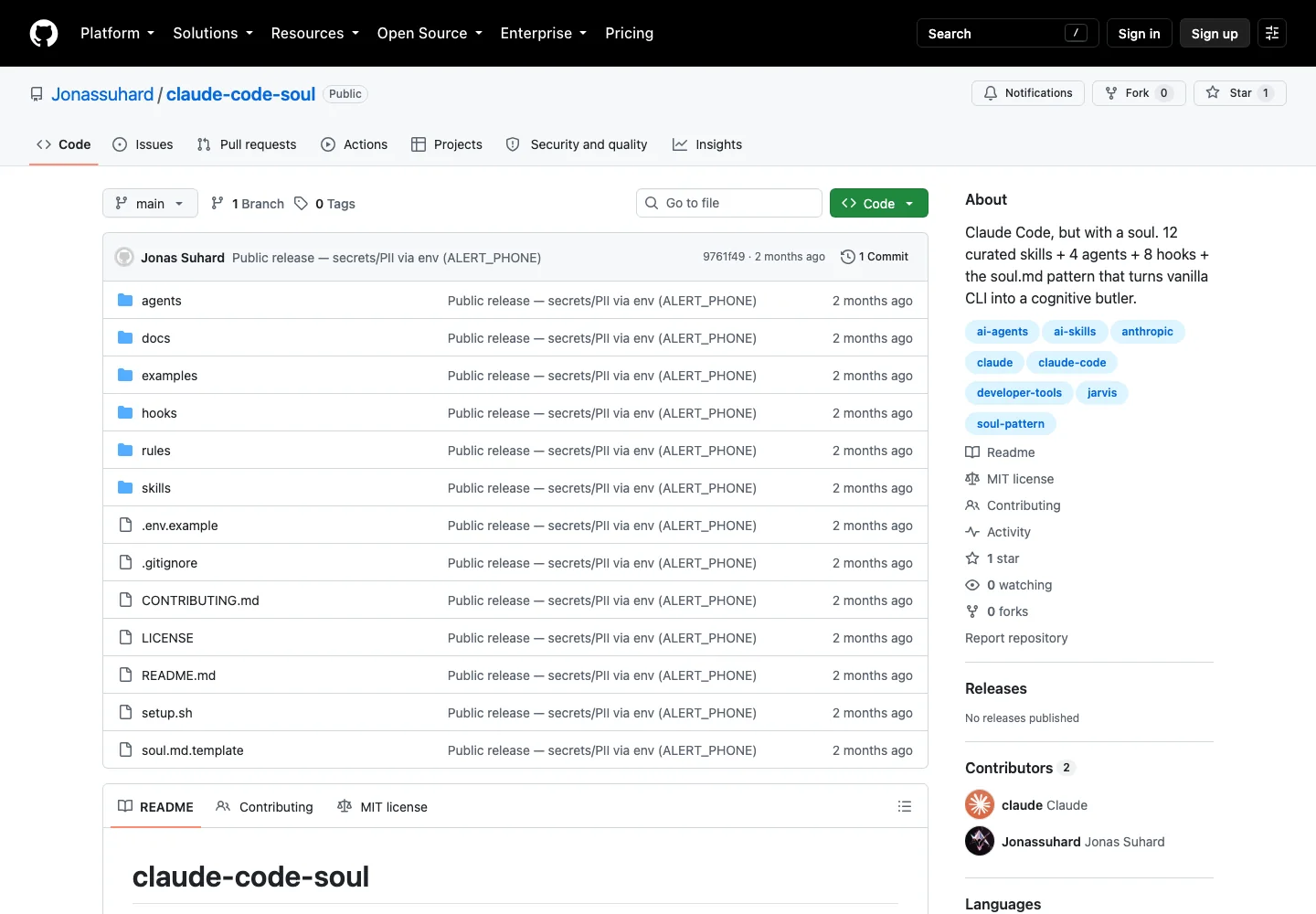The width and height of the screenshot is (1316, 914).
Task: Open the rules folder
Action: pyautogui.click(x=156, y=451)
